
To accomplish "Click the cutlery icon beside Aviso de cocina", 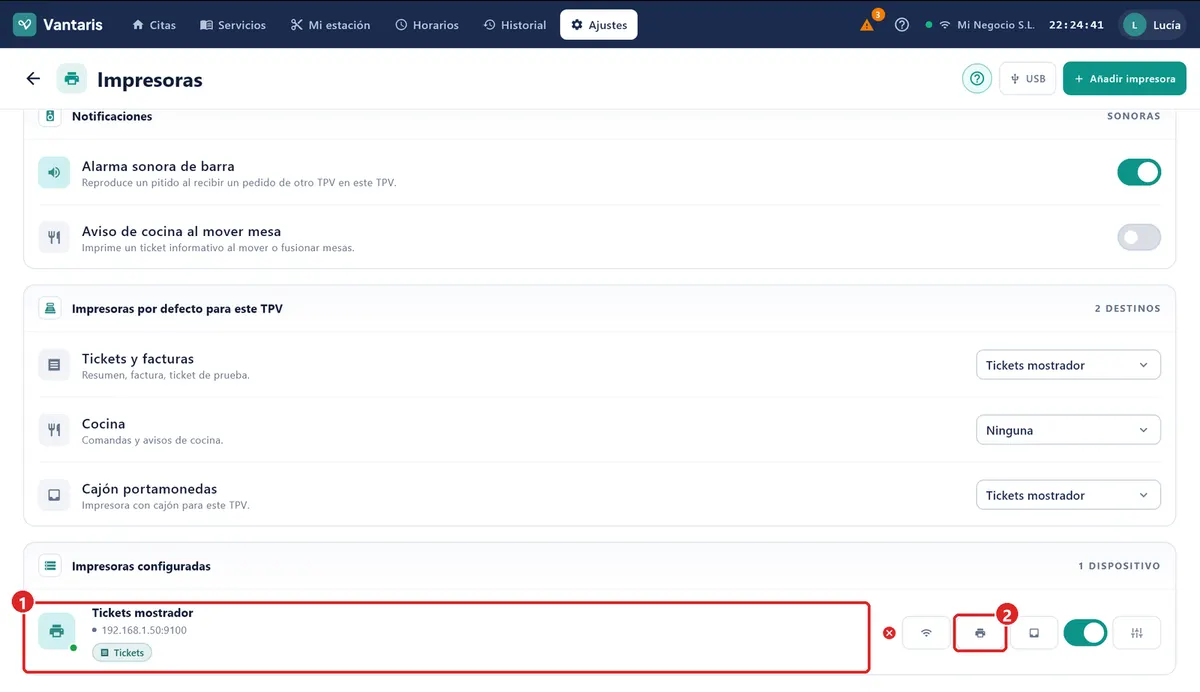I will tap(54, 237).
